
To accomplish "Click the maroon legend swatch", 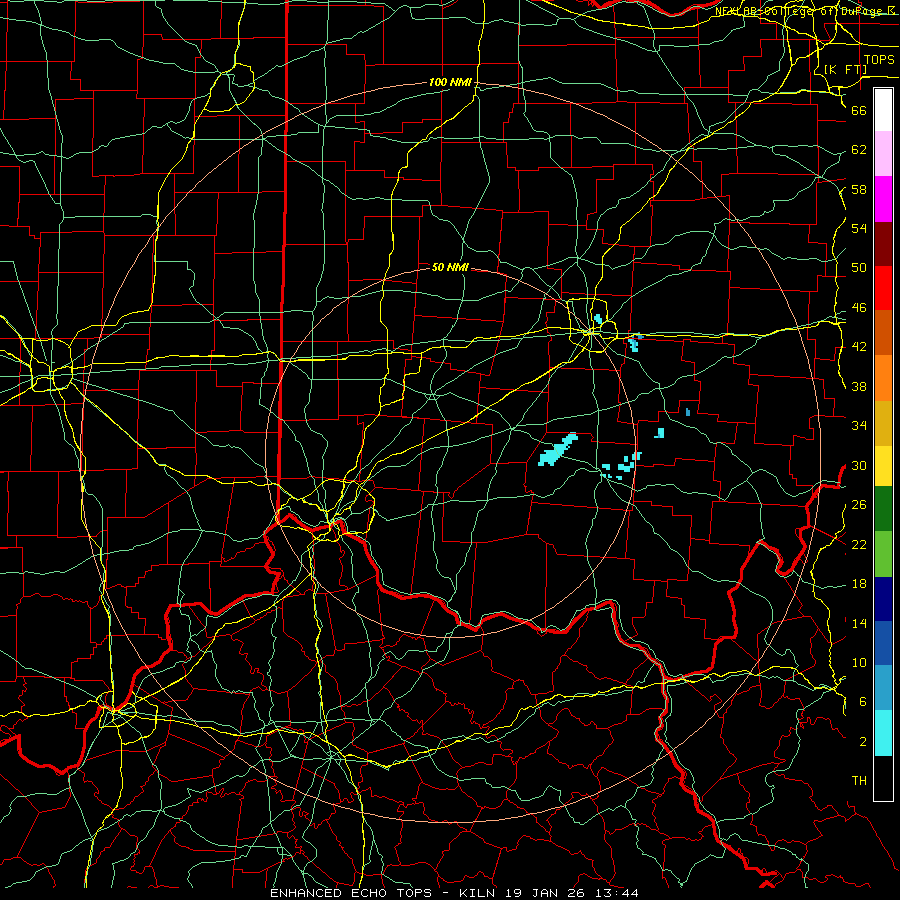I will (x=883, y=243).
